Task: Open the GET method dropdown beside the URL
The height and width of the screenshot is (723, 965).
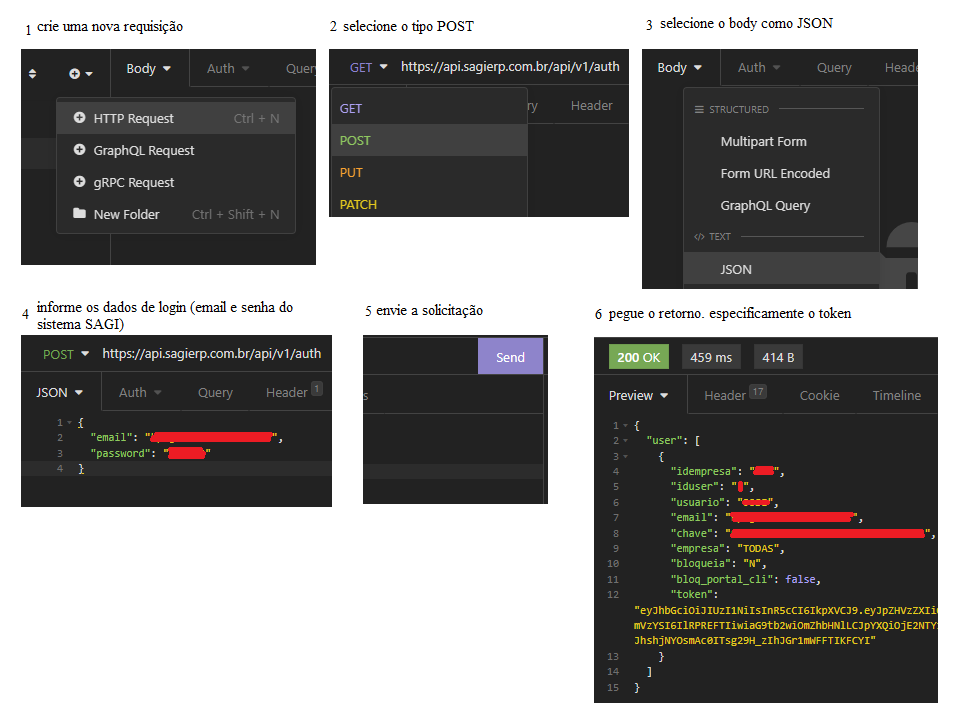Action: coord(368,68)
